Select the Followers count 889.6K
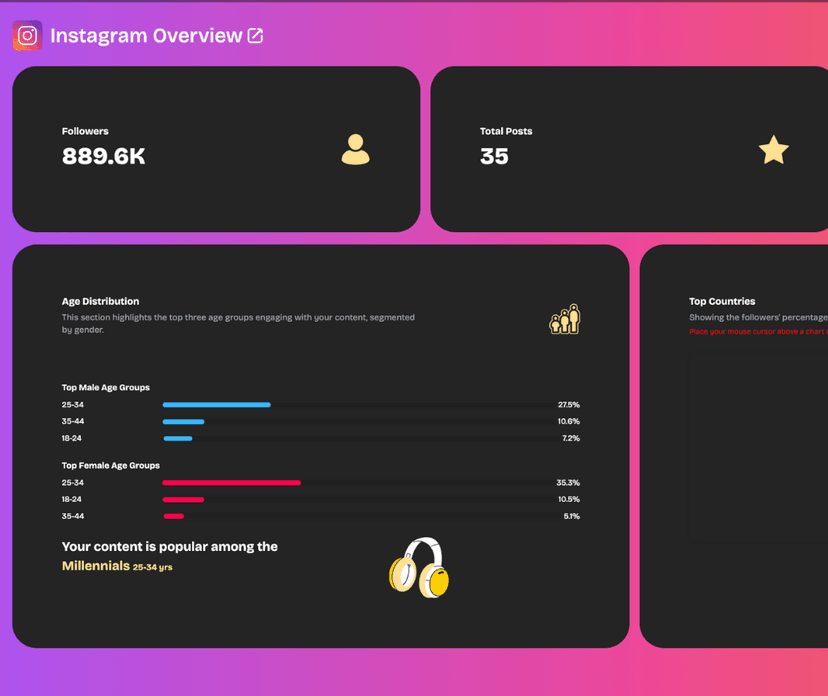 tap(104, 156)
